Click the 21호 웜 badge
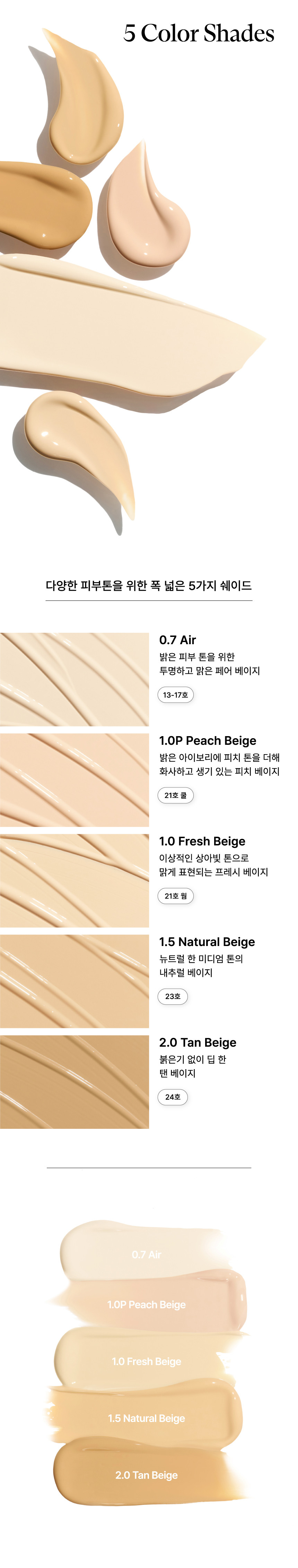298x1568 pixels. pyautogui.click(x=175, y=895)
